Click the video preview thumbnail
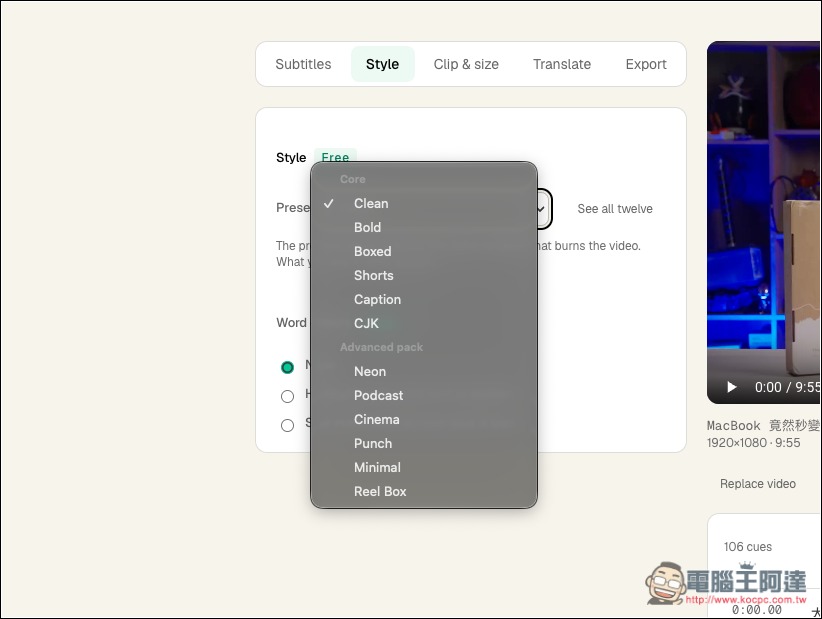822x619 pixels. click(764, 223)
